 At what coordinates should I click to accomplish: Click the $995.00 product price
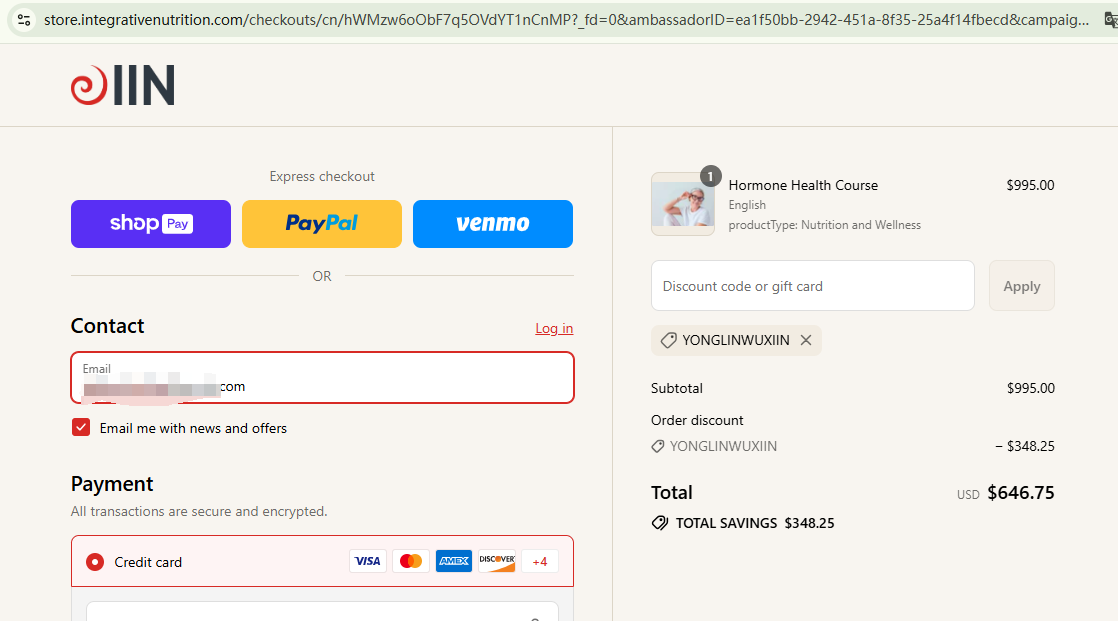point(1030,185)
